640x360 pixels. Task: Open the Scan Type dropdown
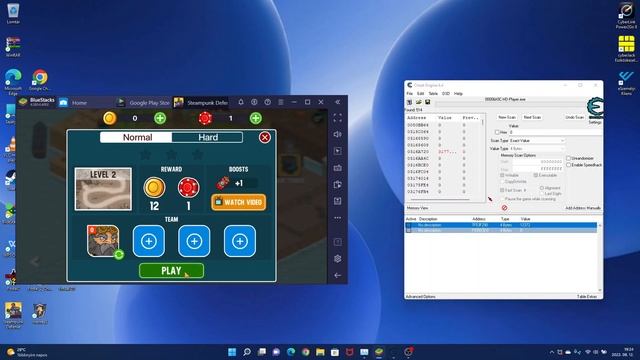click(537, 140)
